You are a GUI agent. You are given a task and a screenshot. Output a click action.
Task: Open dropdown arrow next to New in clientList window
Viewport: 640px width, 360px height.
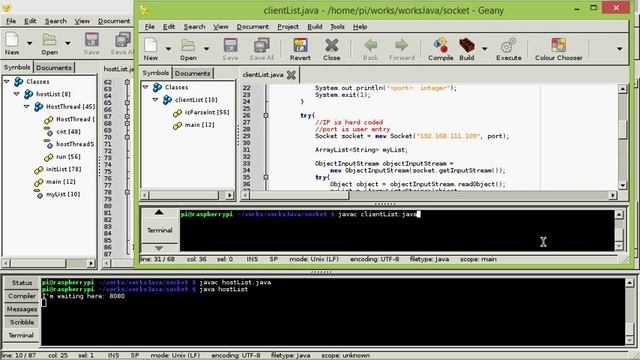tap(168, 49)
